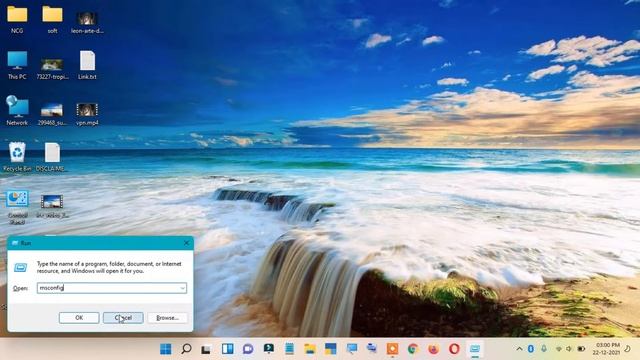Screen dimensions: 640x360
Task: Select the vpn.mp4 video file
Action: tap(87, 114)
